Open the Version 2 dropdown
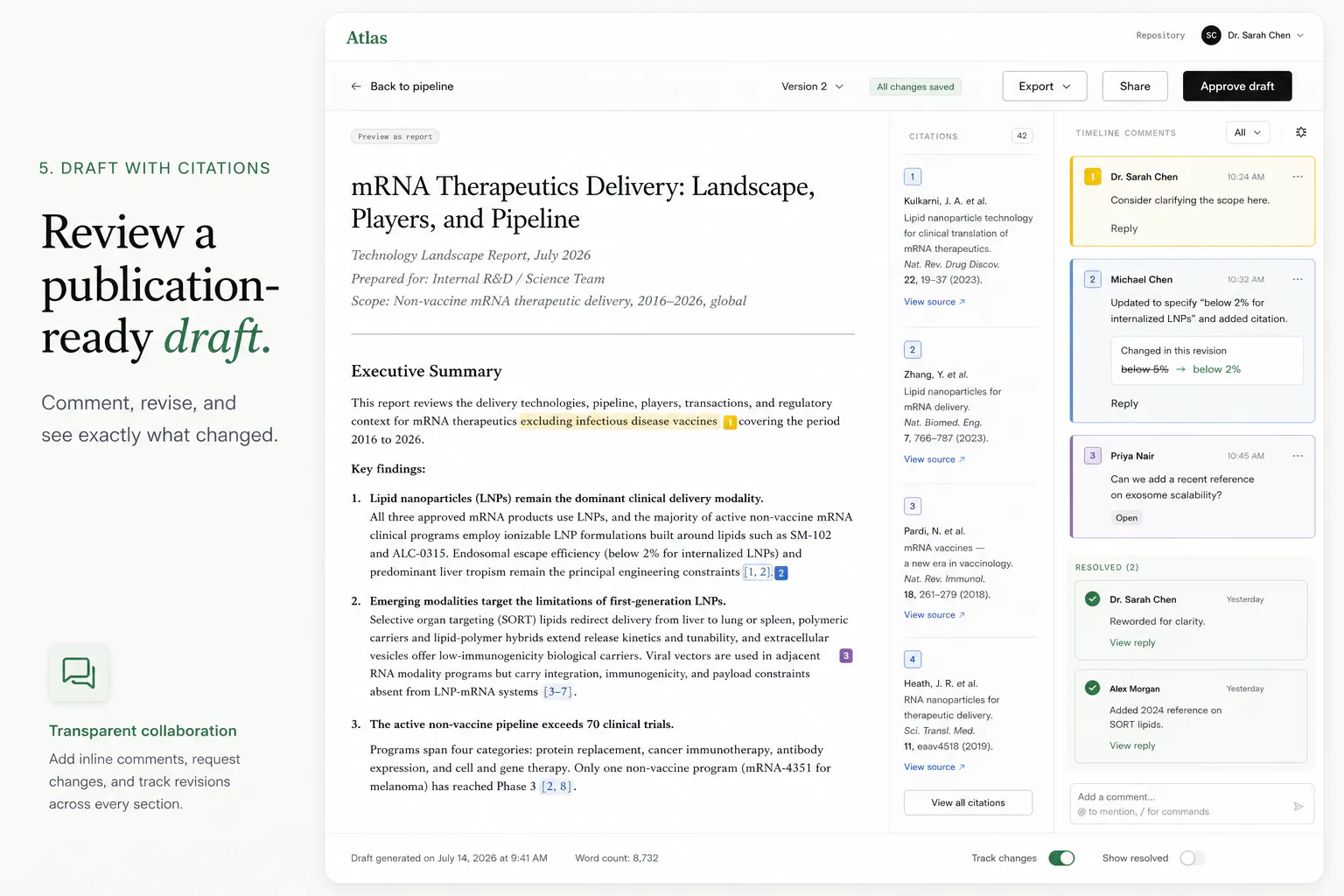 pyautogui.click(x=812, y=87)
